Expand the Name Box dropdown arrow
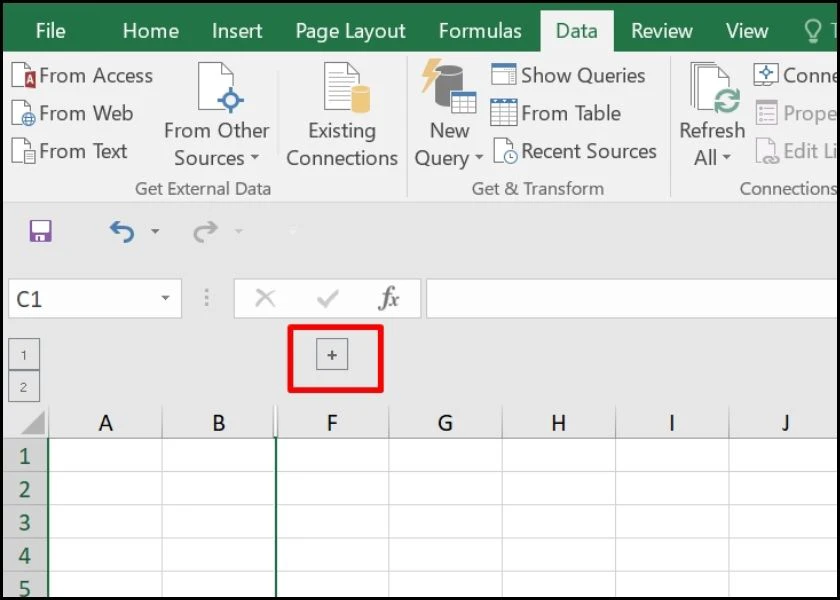Screen dimensions: 840x600 (165, 299)
